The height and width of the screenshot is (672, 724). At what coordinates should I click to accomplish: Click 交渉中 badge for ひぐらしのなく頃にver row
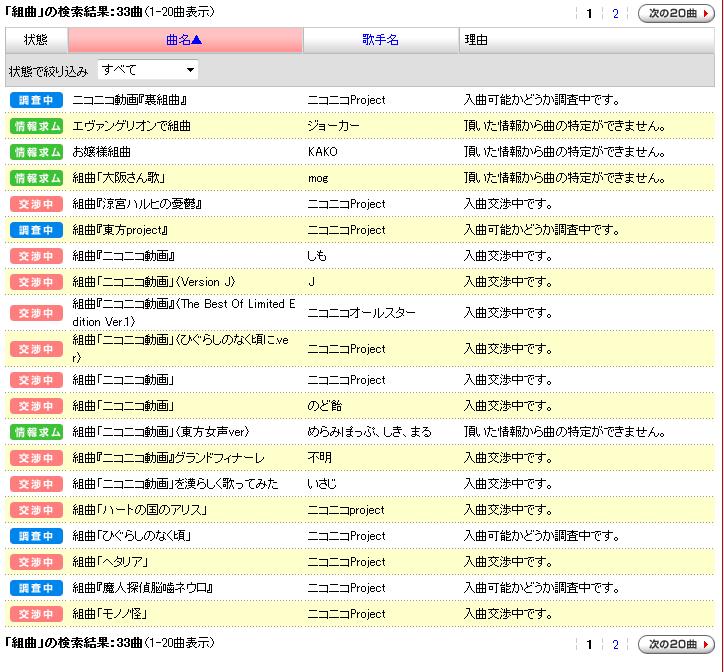pyautogui.click(x=36, y=349)
